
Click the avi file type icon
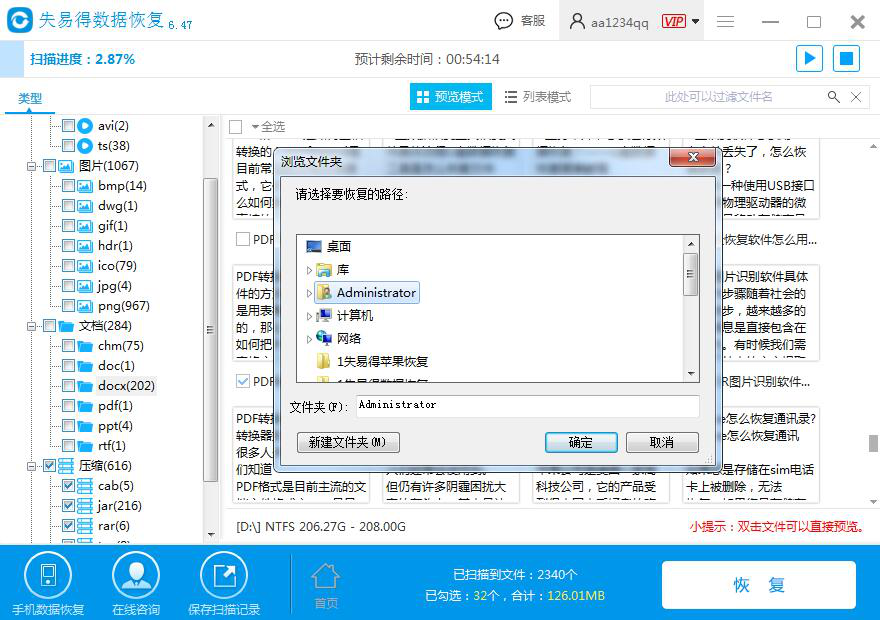tap(85, 126)
